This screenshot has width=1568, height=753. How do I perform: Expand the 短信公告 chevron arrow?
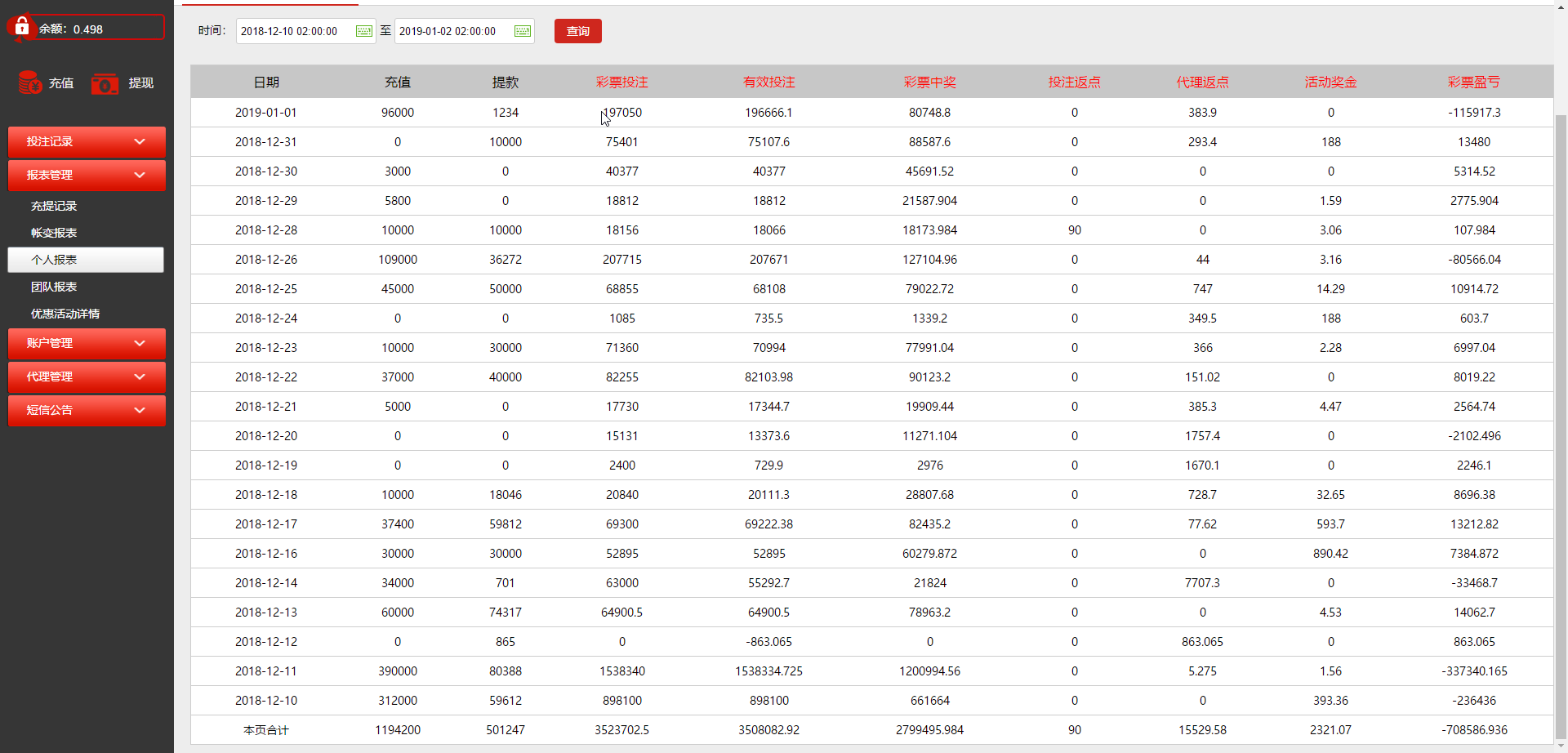pyautogui.click(x=140, y=410)
